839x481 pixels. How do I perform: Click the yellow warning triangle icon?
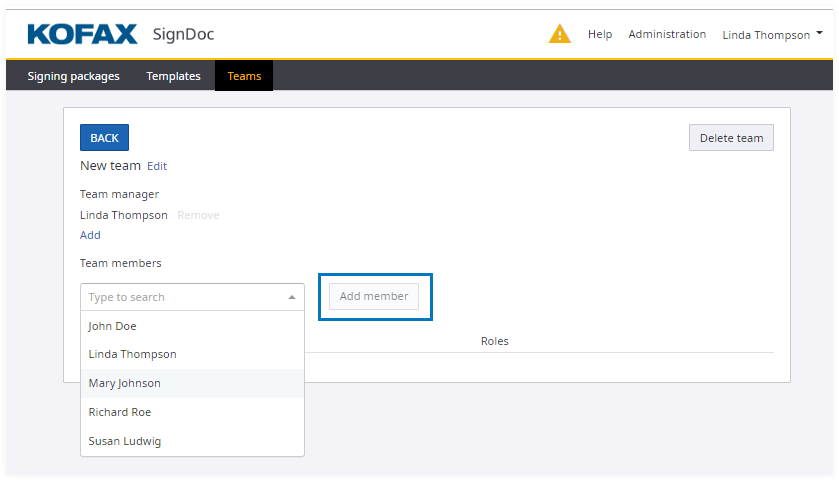point(560,34)
